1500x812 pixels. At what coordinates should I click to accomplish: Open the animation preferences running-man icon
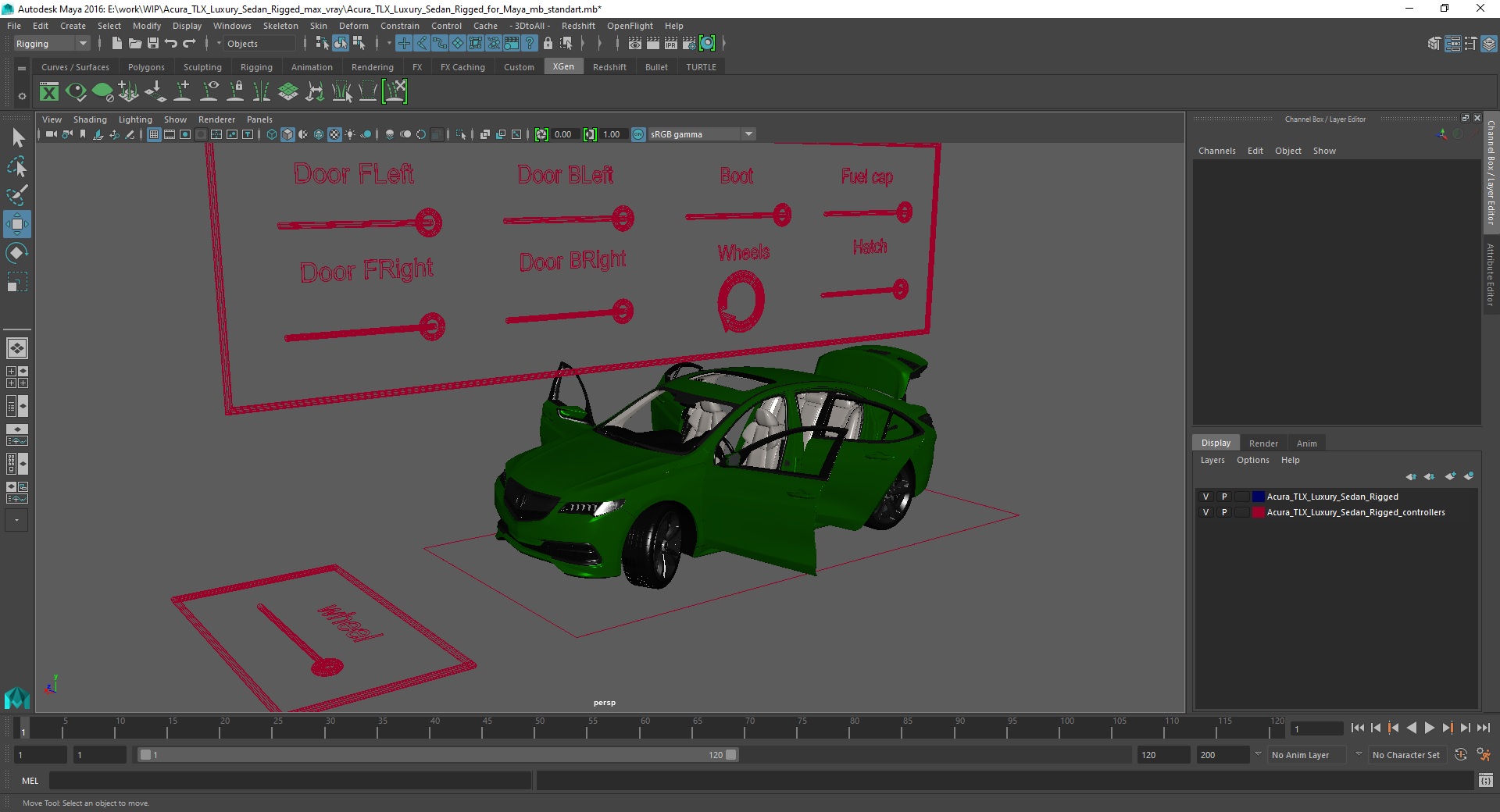[x=1484, y=755]
